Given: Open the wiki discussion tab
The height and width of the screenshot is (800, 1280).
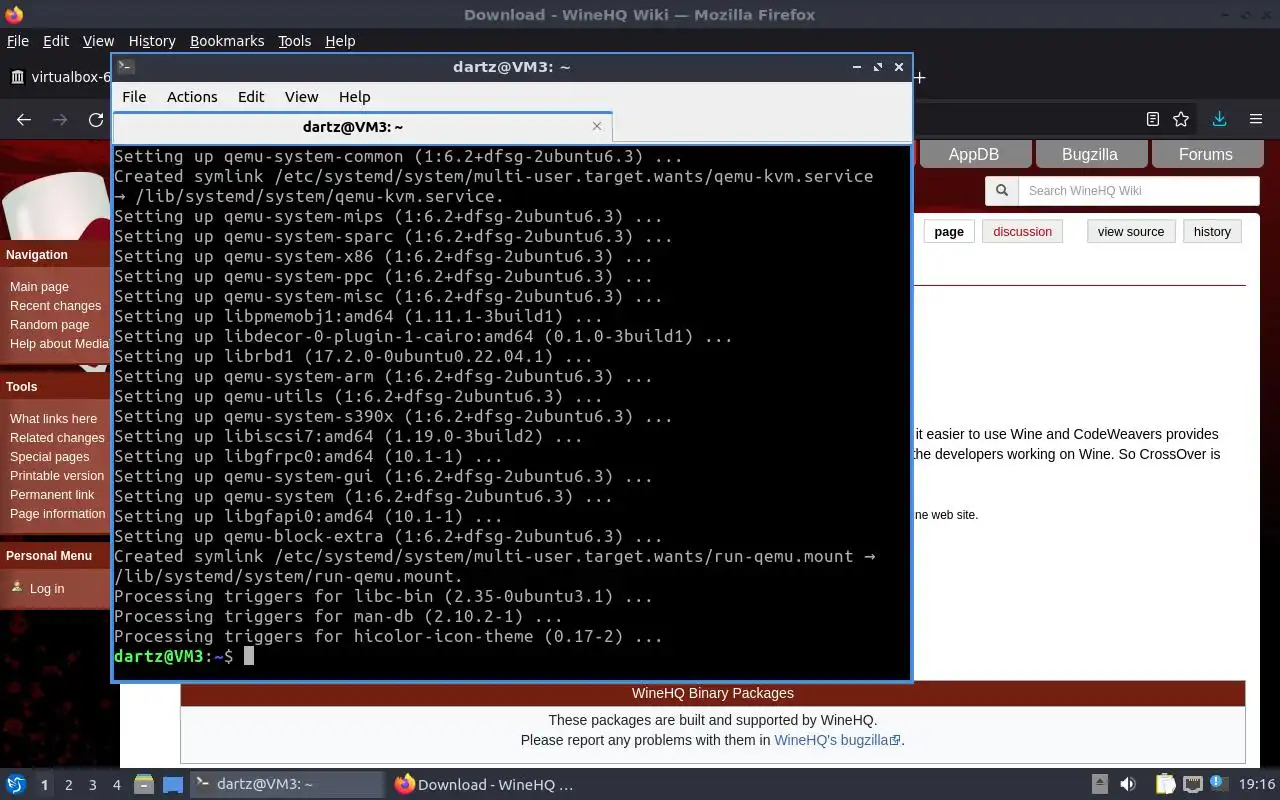Looking at the screenshot, I should click(x=1022, y=231).
